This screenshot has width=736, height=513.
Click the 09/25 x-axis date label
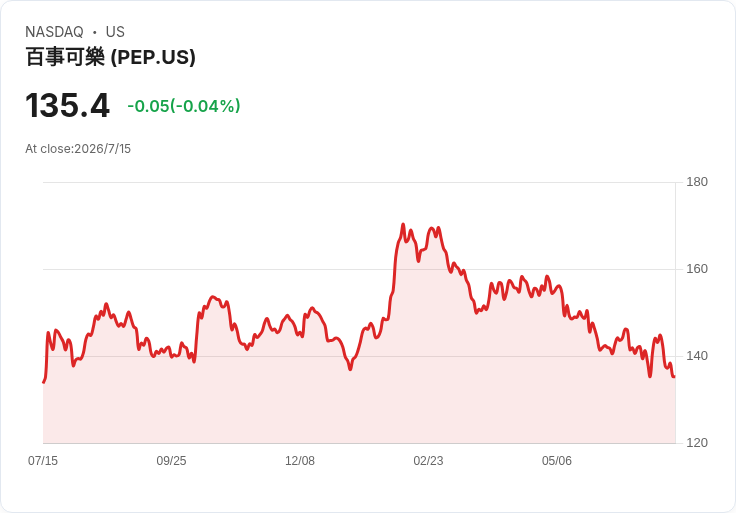[171, 461]
